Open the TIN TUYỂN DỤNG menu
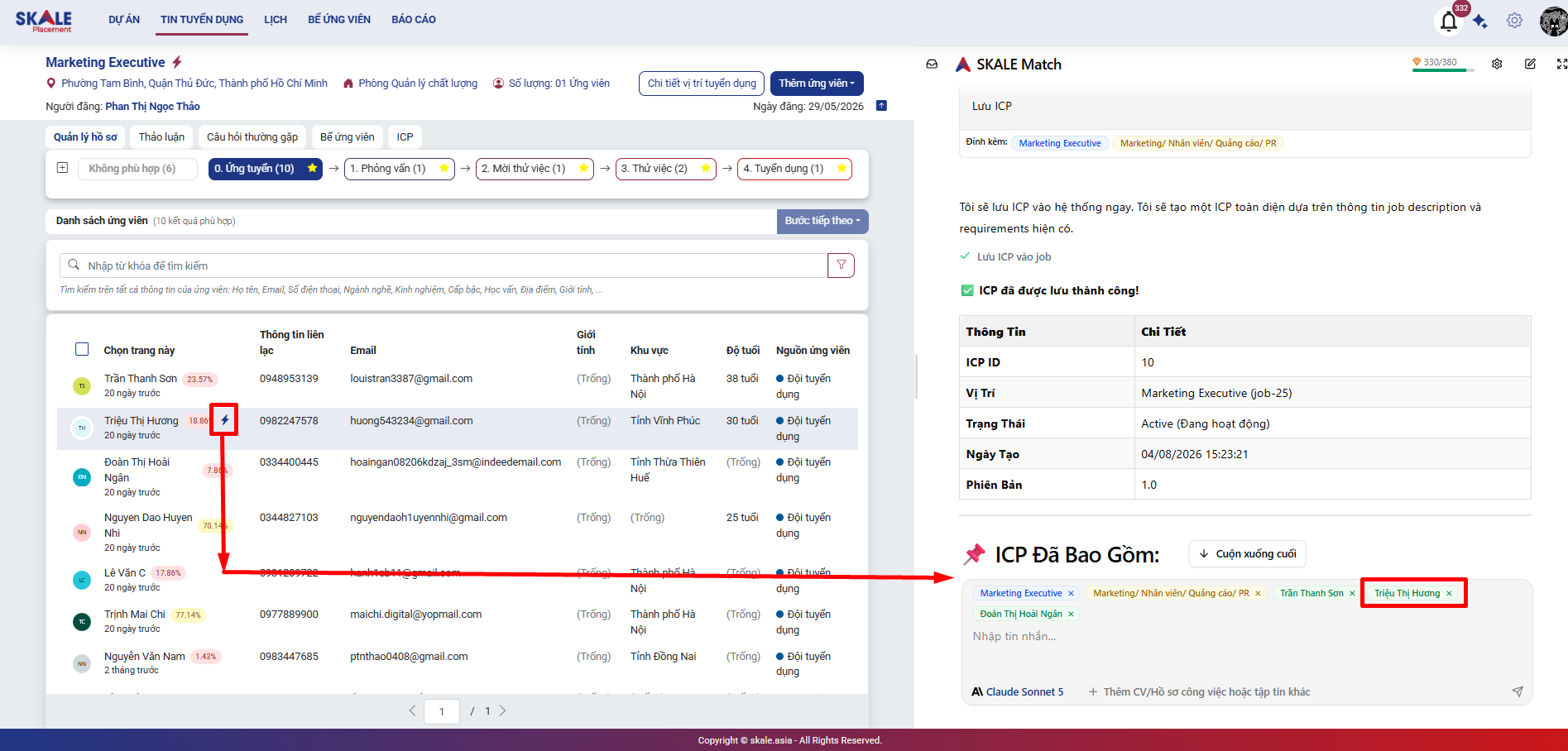 tap(202, 19)
